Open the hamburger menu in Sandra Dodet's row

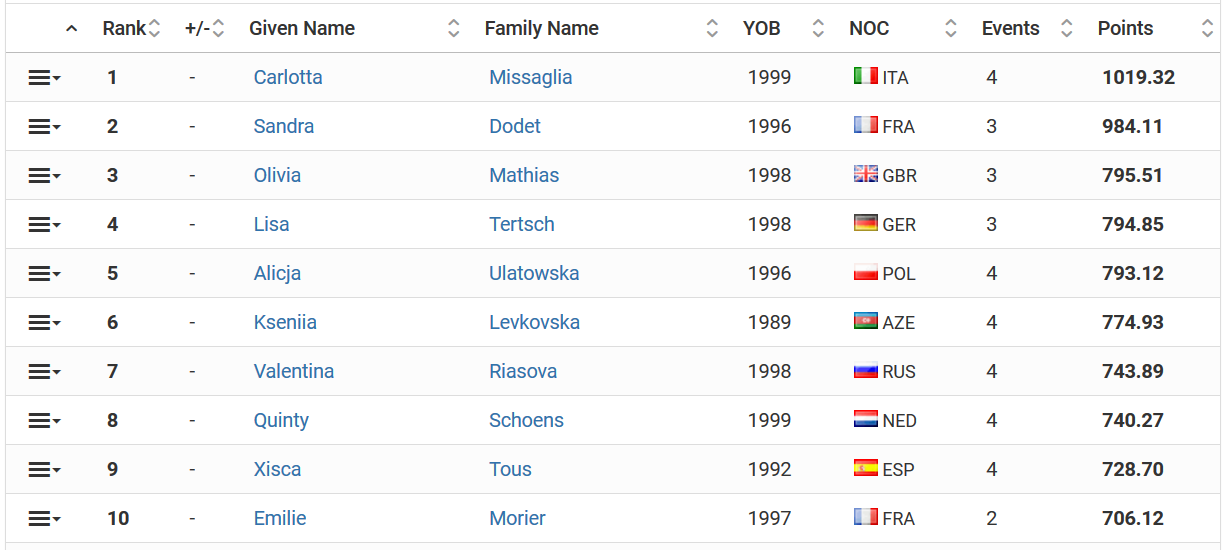pos(44,127)
